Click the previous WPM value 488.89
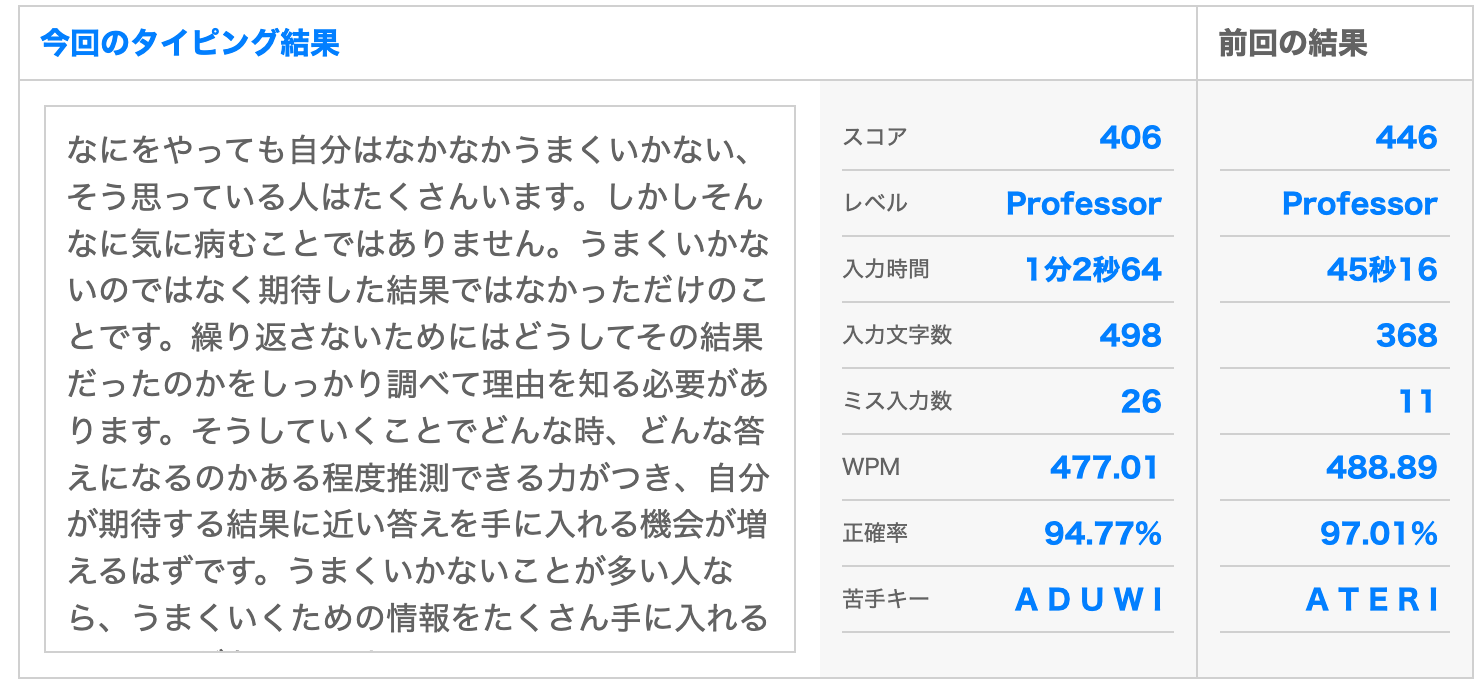The width and height of the screenshot is (1480, 682). [x=1382, y=467]
